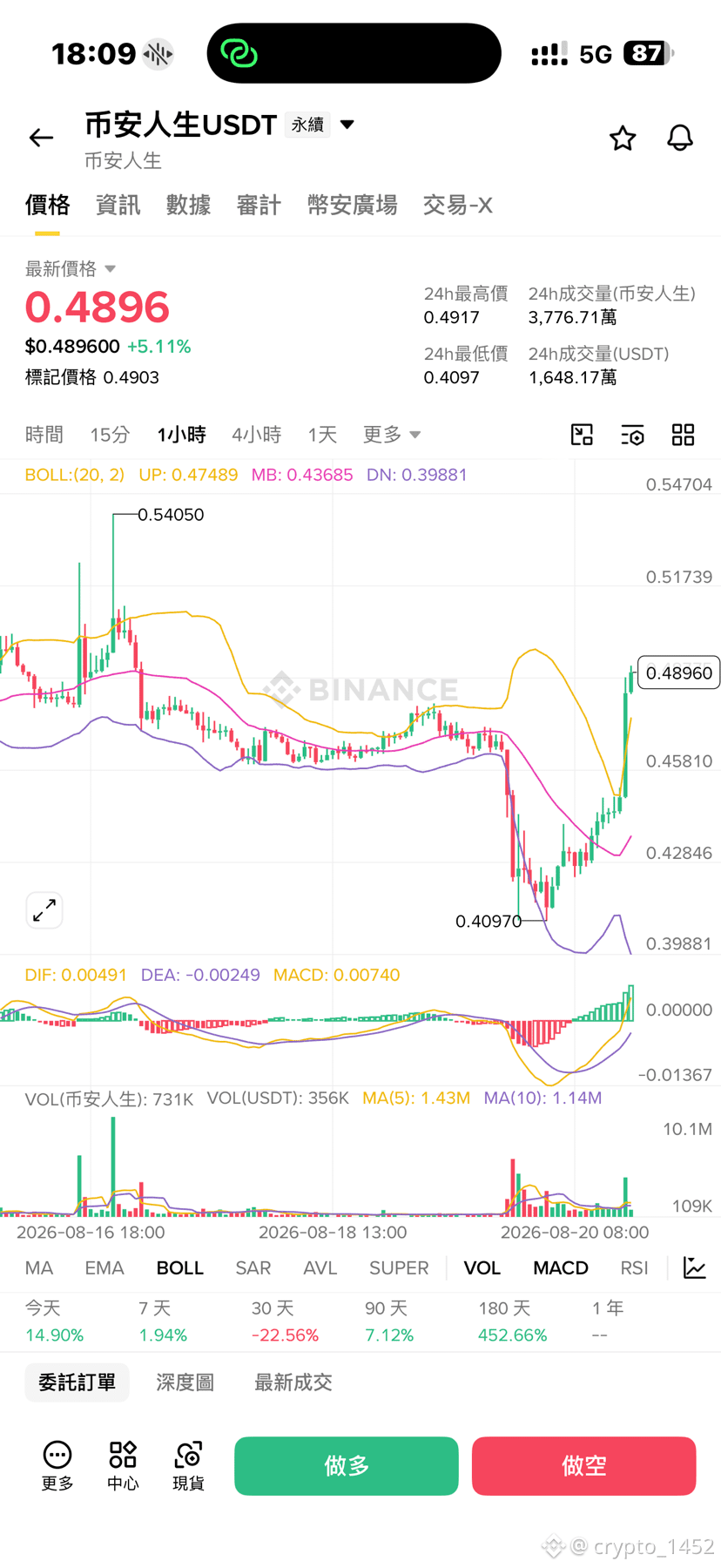Screen dimensions: 721x1568
Task: Open price alerts via bell icon
Action: 680,138
